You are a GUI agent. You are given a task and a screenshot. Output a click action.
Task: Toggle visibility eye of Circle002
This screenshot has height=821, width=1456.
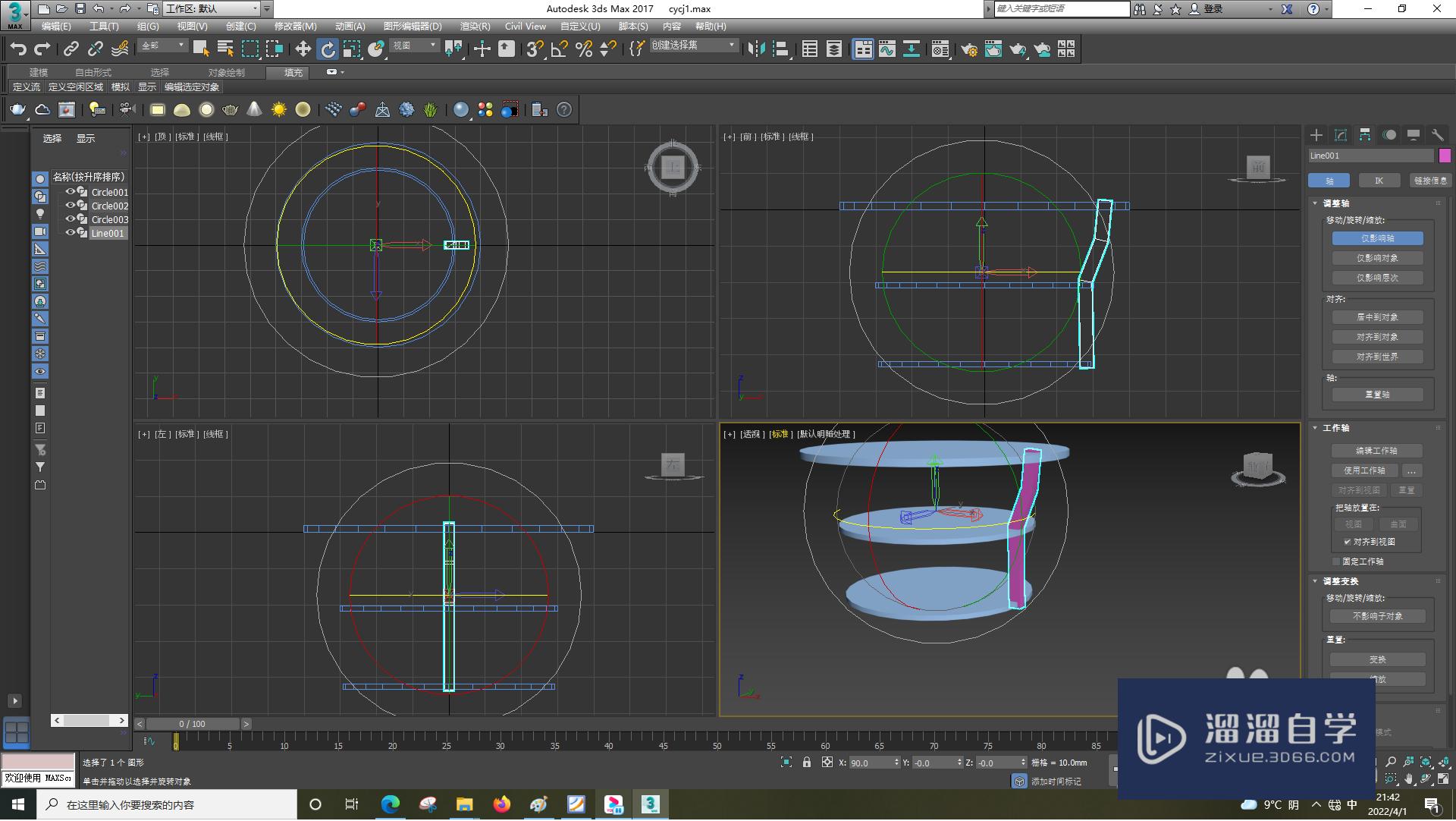(x=70, y=206)
